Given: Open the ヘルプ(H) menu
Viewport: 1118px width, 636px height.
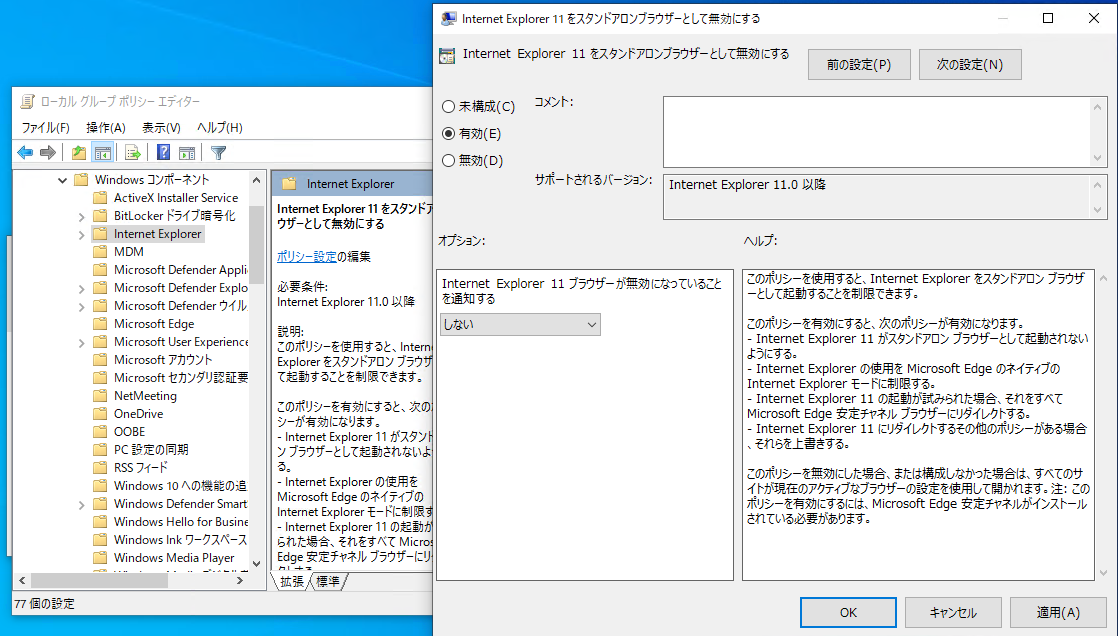Looking at the screenshot, I should (220, 128).
